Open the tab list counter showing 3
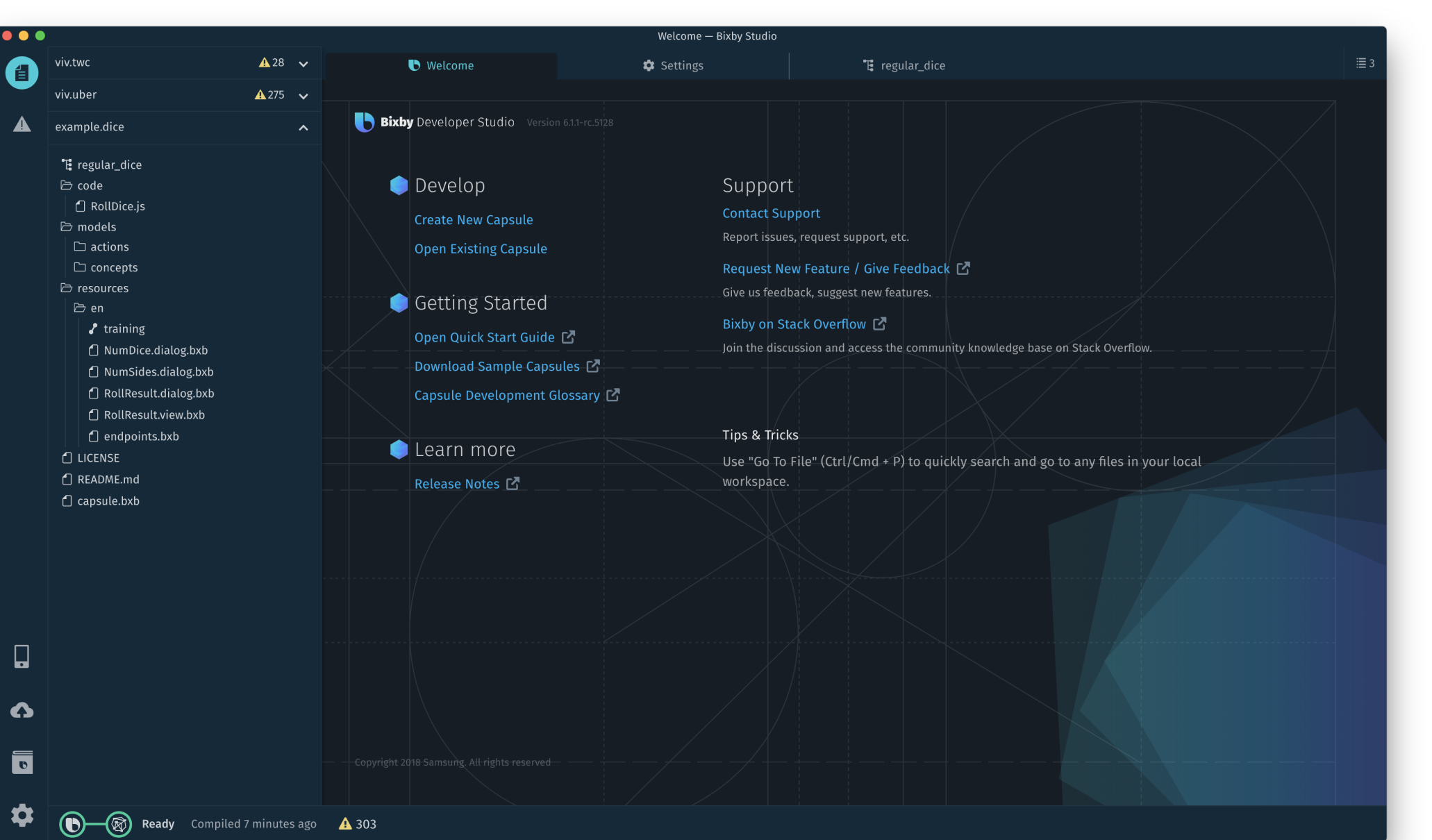This screenshot has height=840, width=1432. (x=1365, y=63)
